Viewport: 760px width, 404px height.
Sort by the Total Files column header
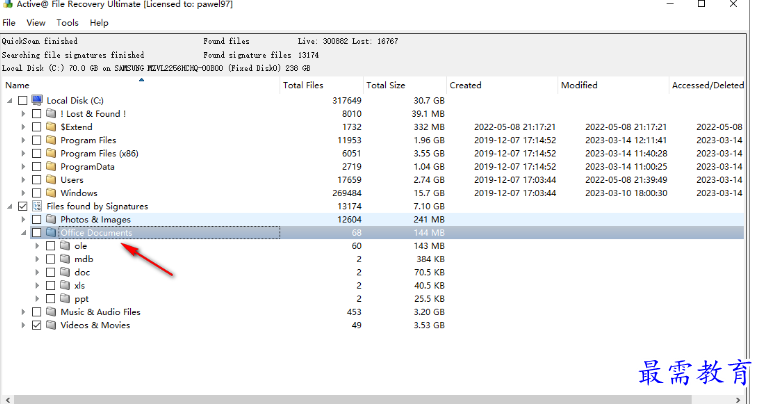tap(321, 85)
